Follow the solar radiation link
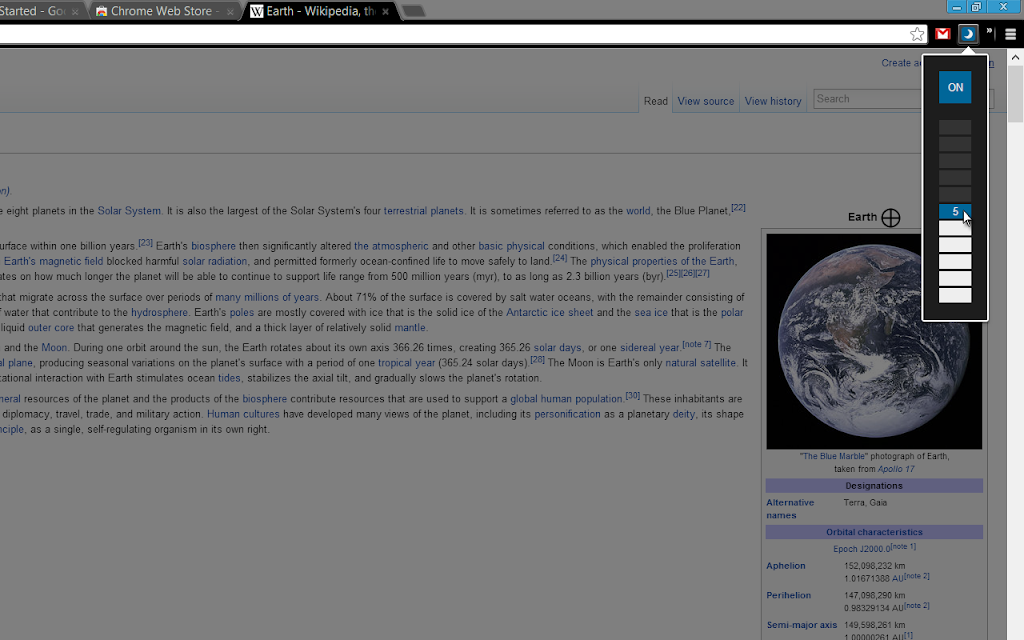Screen dimensions: 1024x640 point(214,261)
